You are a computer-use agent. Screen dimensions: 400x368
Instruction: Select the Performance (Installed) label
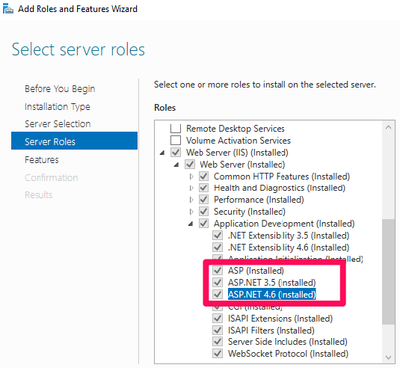259,200
